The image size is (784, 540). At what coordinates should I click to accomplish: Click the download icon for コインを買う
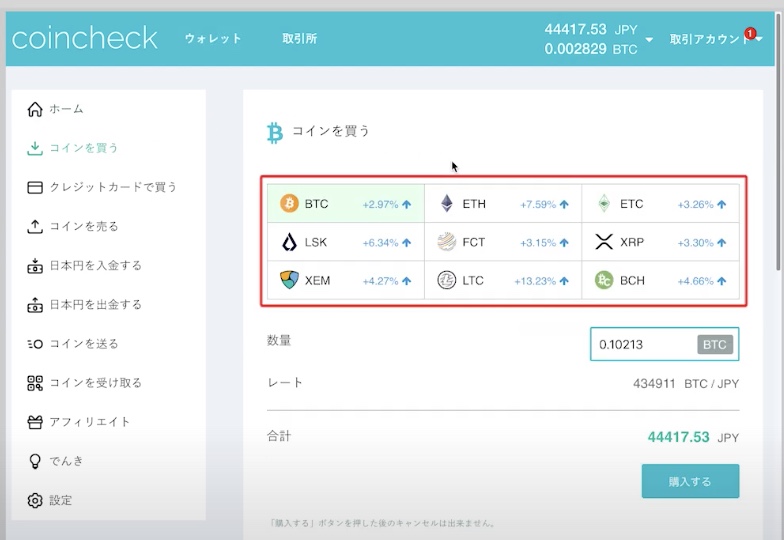[x=35, y=148]
